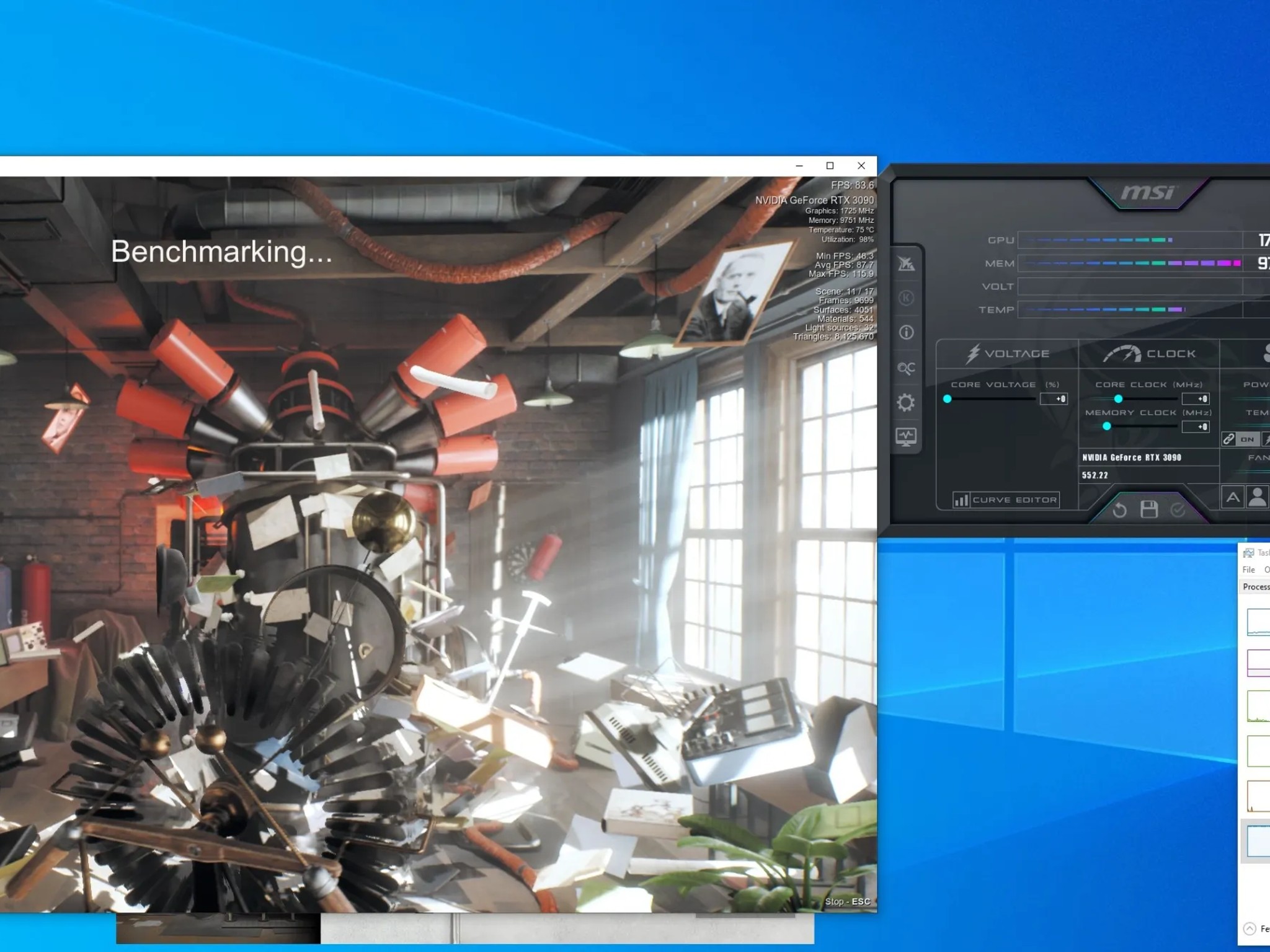This screenshot has width=1270, height=952.
Task: Select the highlighted GPU graph thumbnail
Action: [x=1258, y=841]
